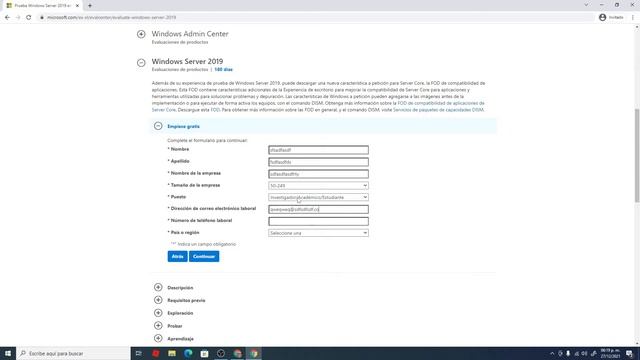Viewport: 640px width, 360px height.
Task: Click the address bar URL
Action: point(111,18)
